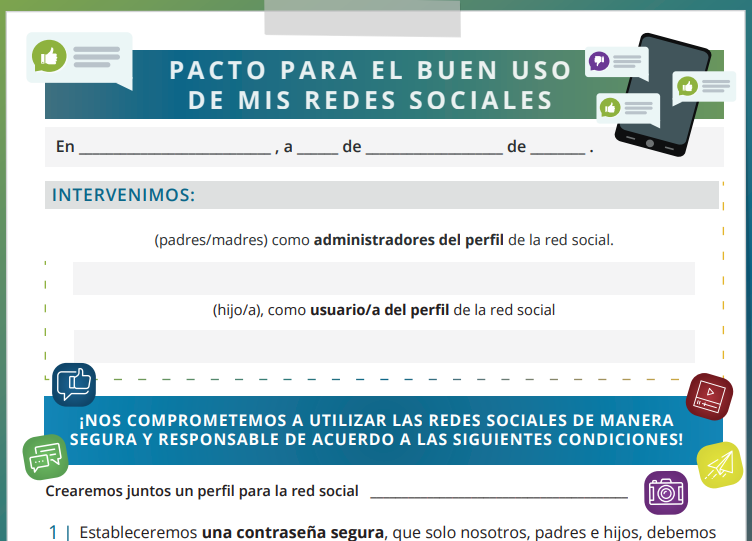Click the green chat messages icon
752x541 pixels.
coord(46,457)
